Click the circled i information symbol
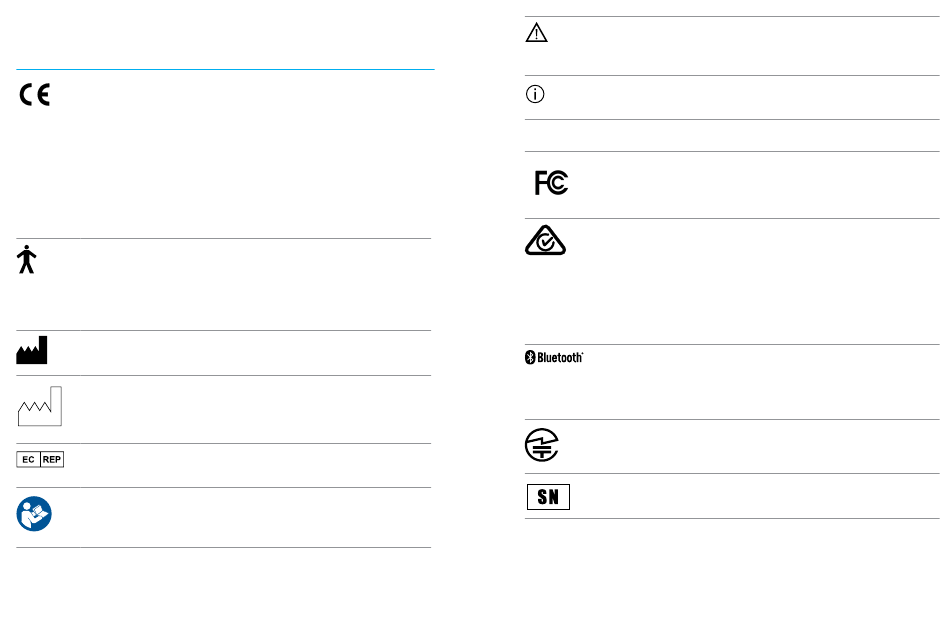 tap(535, 94)
